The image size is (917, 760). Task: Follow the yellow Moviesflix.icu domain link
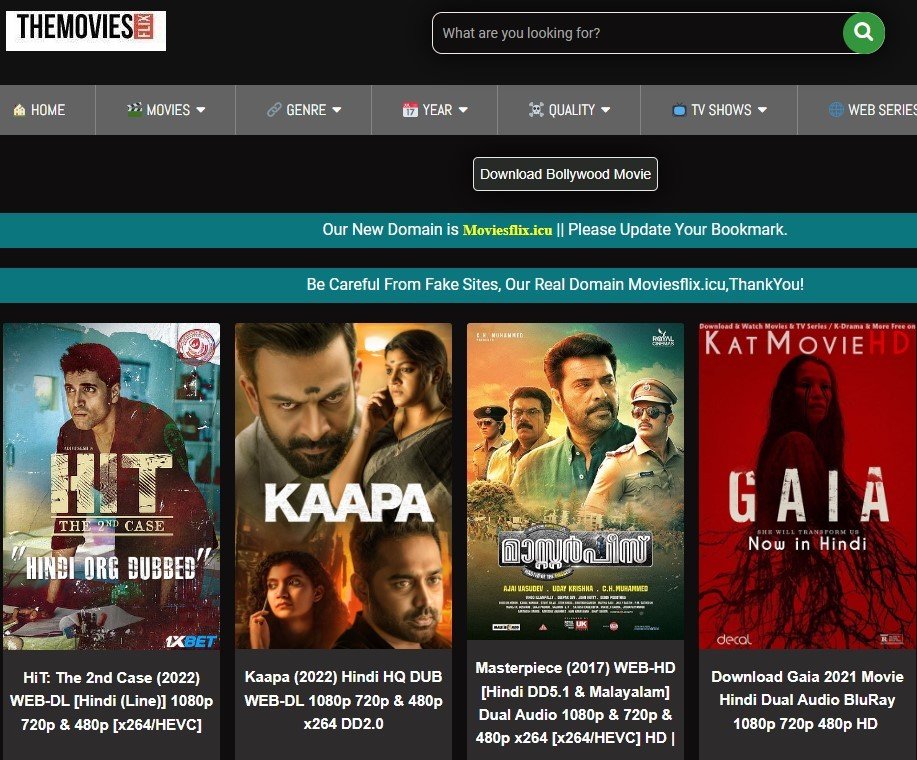[507, 230]
